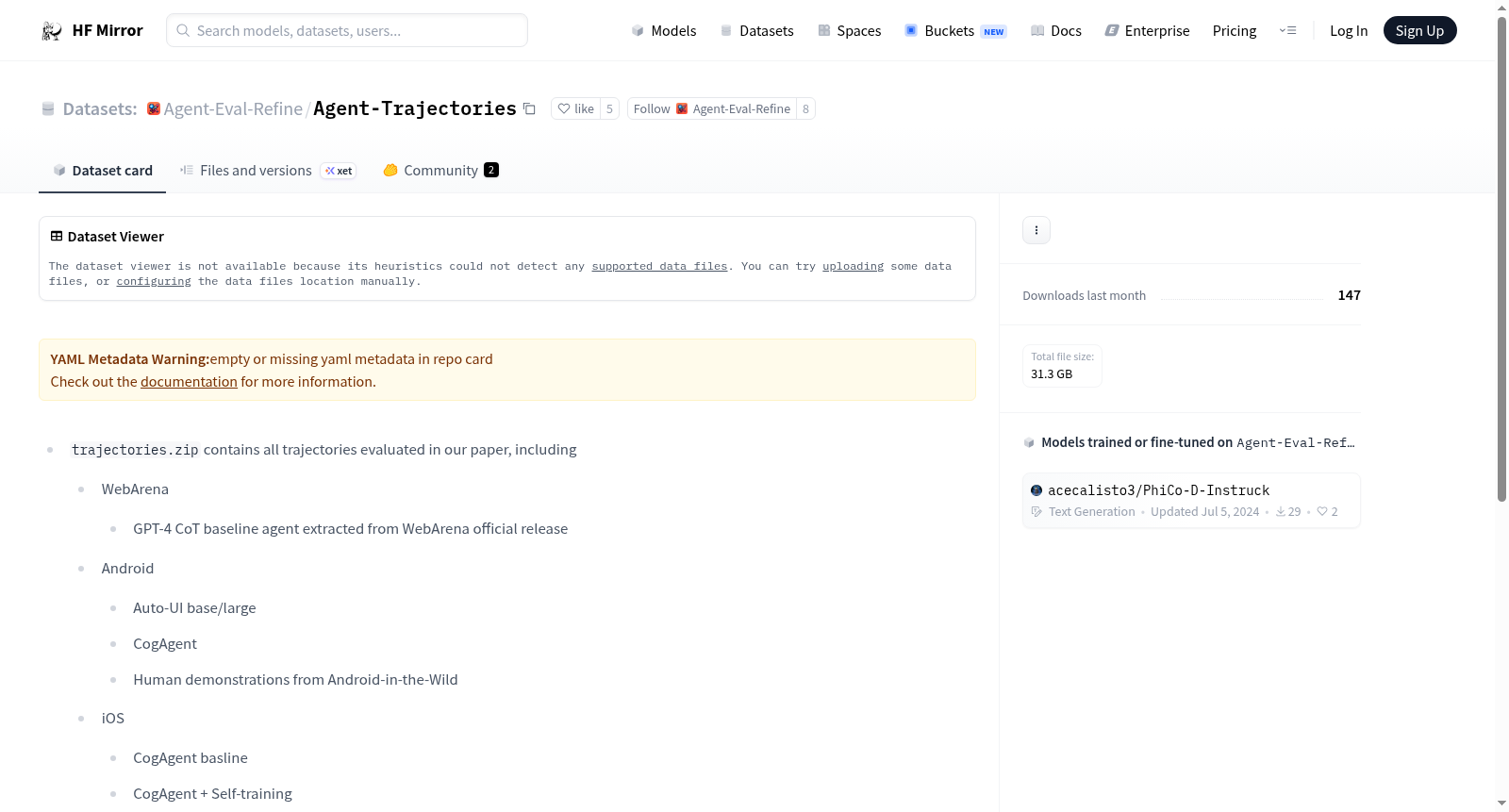The height and width of the screenshot is (812, 1509).
Task: Click the Dataset Viewer table icon
Action: [x=57, y=237]
